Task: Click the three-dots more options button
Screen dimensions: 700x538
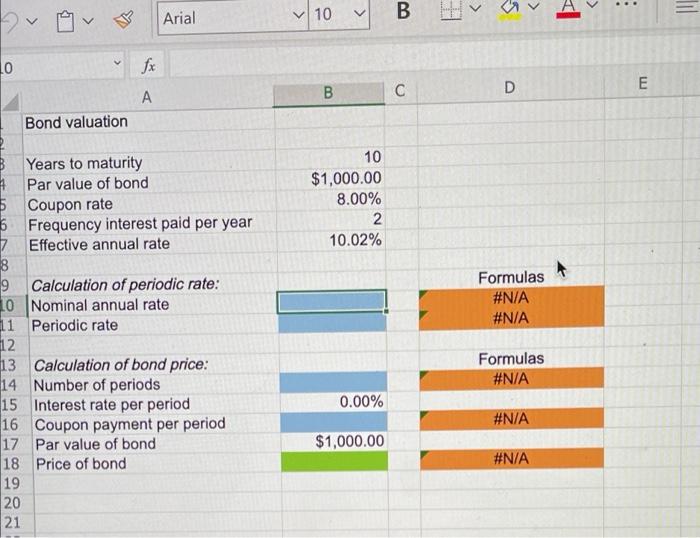Action: point(625,4)
